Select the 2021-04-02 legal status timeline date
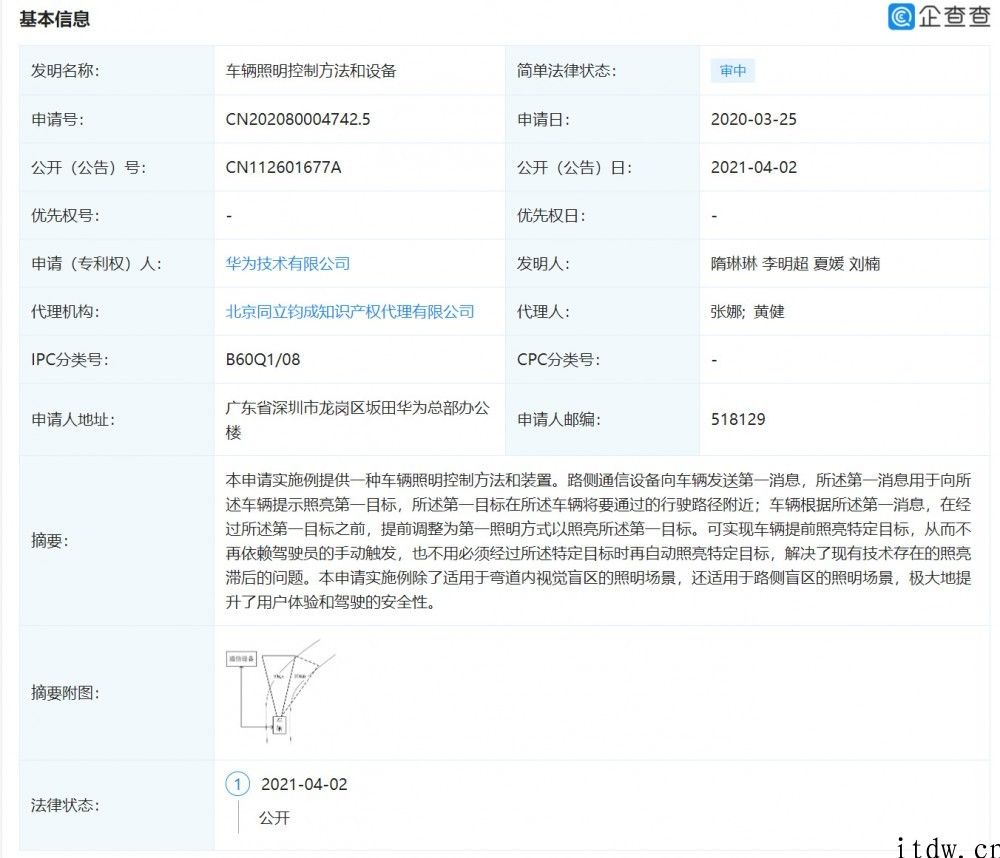The height and width of the screenshot is (858, 1000). click(x=304, y=785)
